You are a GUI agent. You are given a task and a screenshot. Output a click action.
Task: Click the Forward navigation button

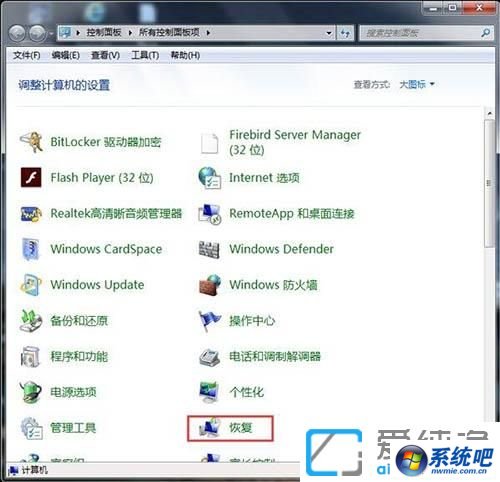[37, 33]
